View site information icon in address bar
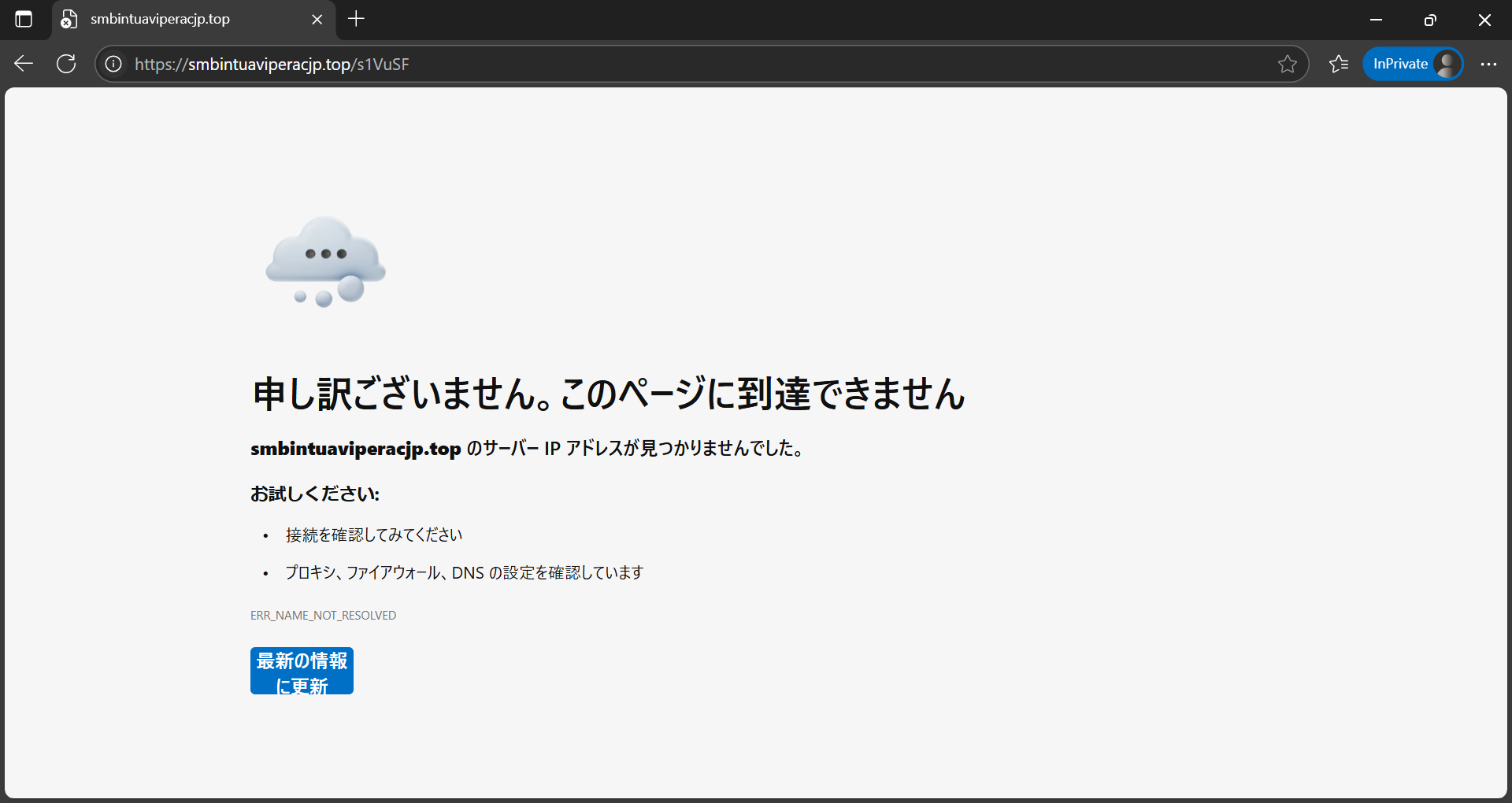 [x=113, y=64]
